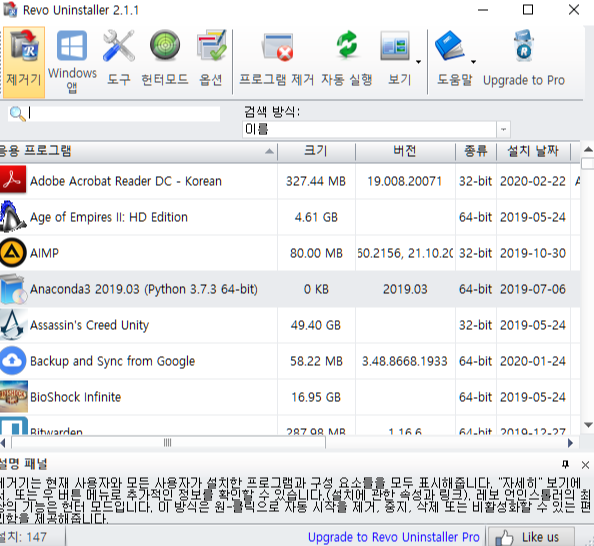
Task: Click the horizontal scrollbar thumb
Action: (168, 443)
